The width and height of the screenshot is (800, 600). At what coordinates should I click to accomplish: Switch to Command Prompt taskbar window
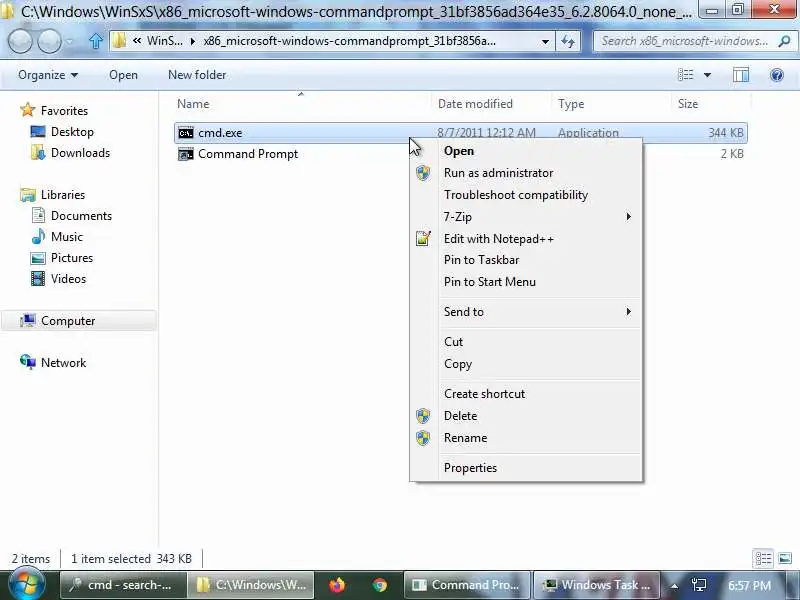point(466,585)
